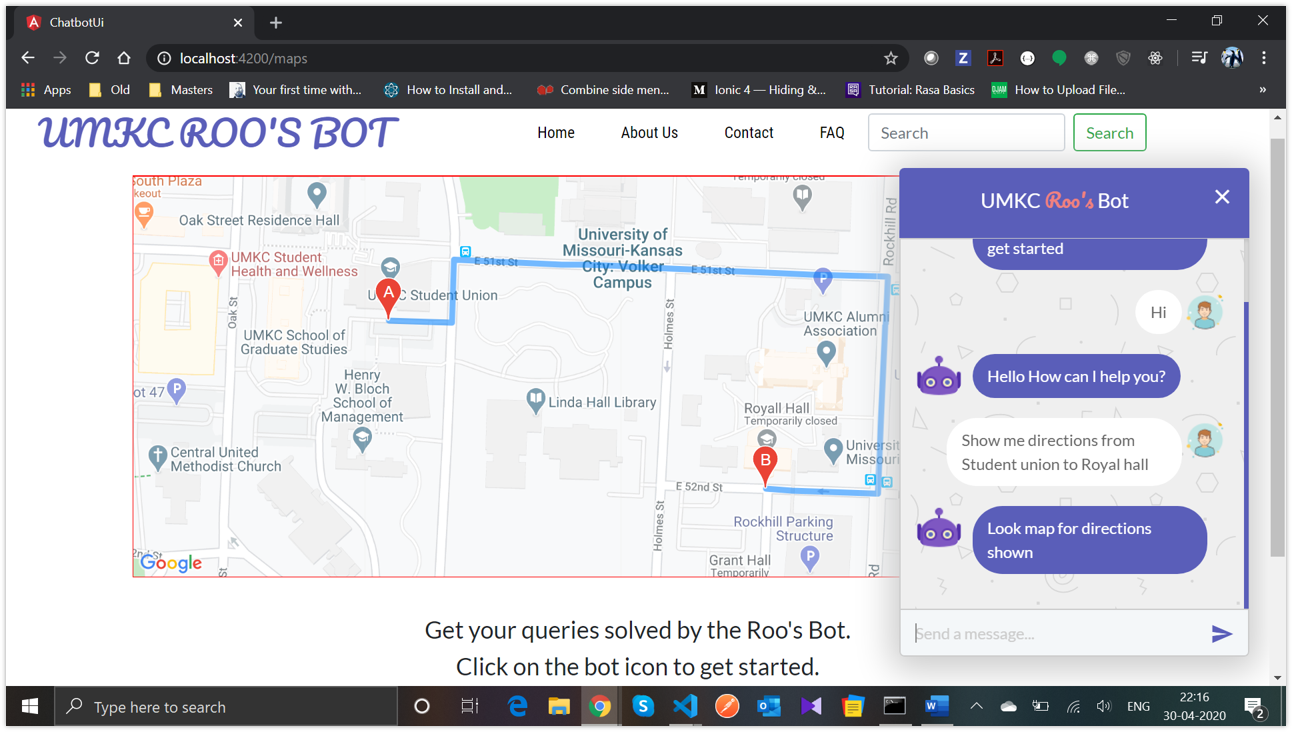Open the Windows Start menu
This screenshot has width=1292, height=732.
coord(30,707)
